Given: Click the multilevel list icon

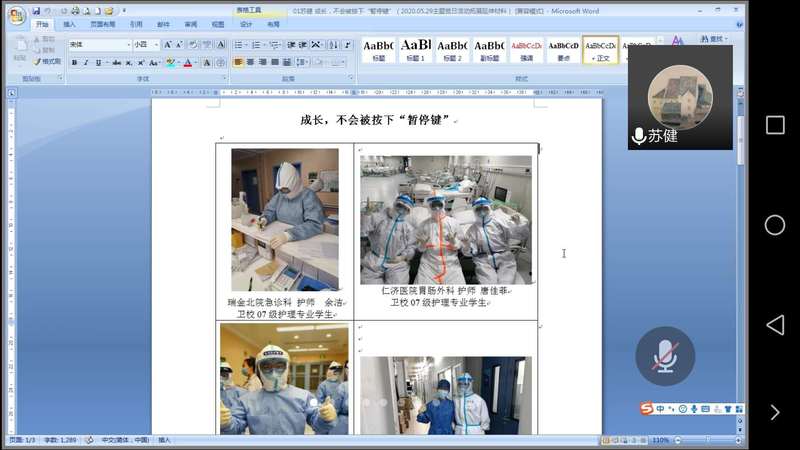Looking at the screenshot, I should (274, 45).
